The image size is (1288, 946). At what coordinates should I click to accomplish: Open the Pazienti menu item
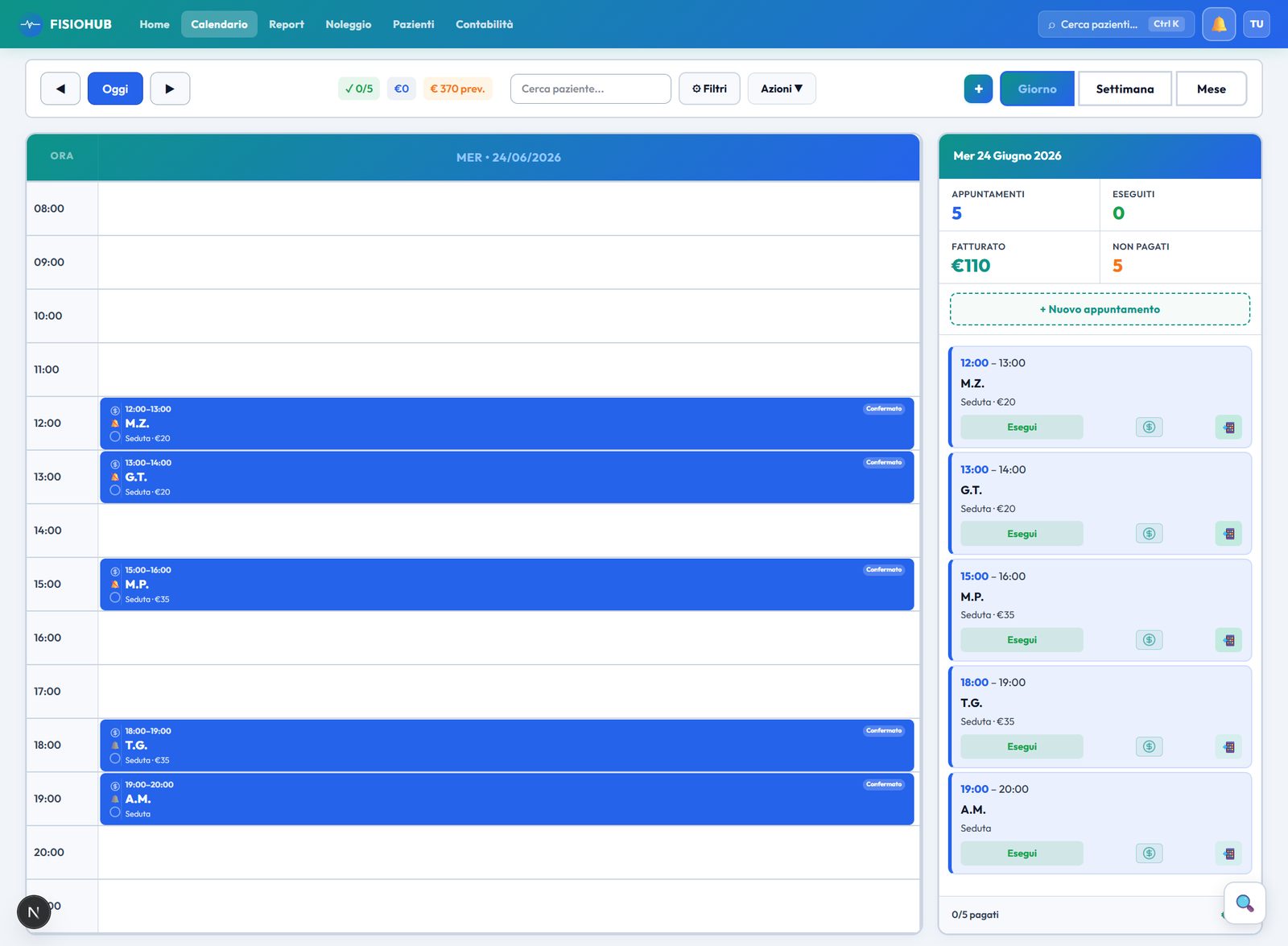[413, 24]
